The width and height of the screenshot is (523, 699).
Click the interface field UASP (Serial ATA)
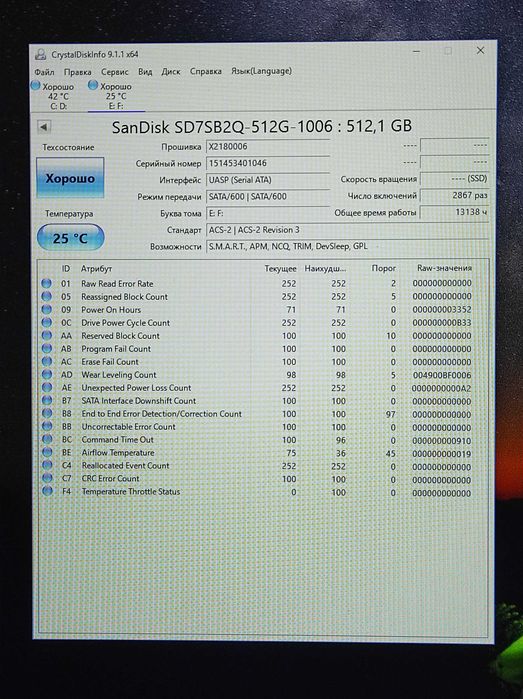[x=268, y=180]
